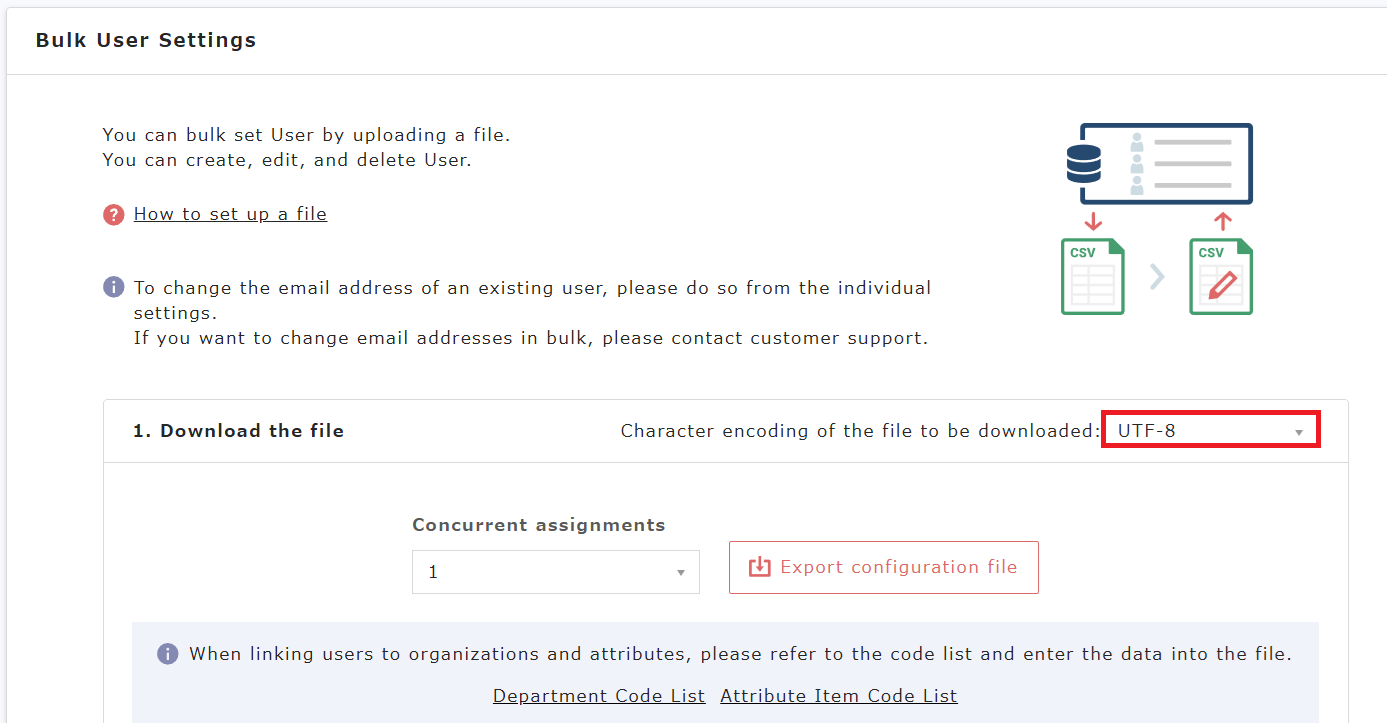Open the Department Code List link

599,696
